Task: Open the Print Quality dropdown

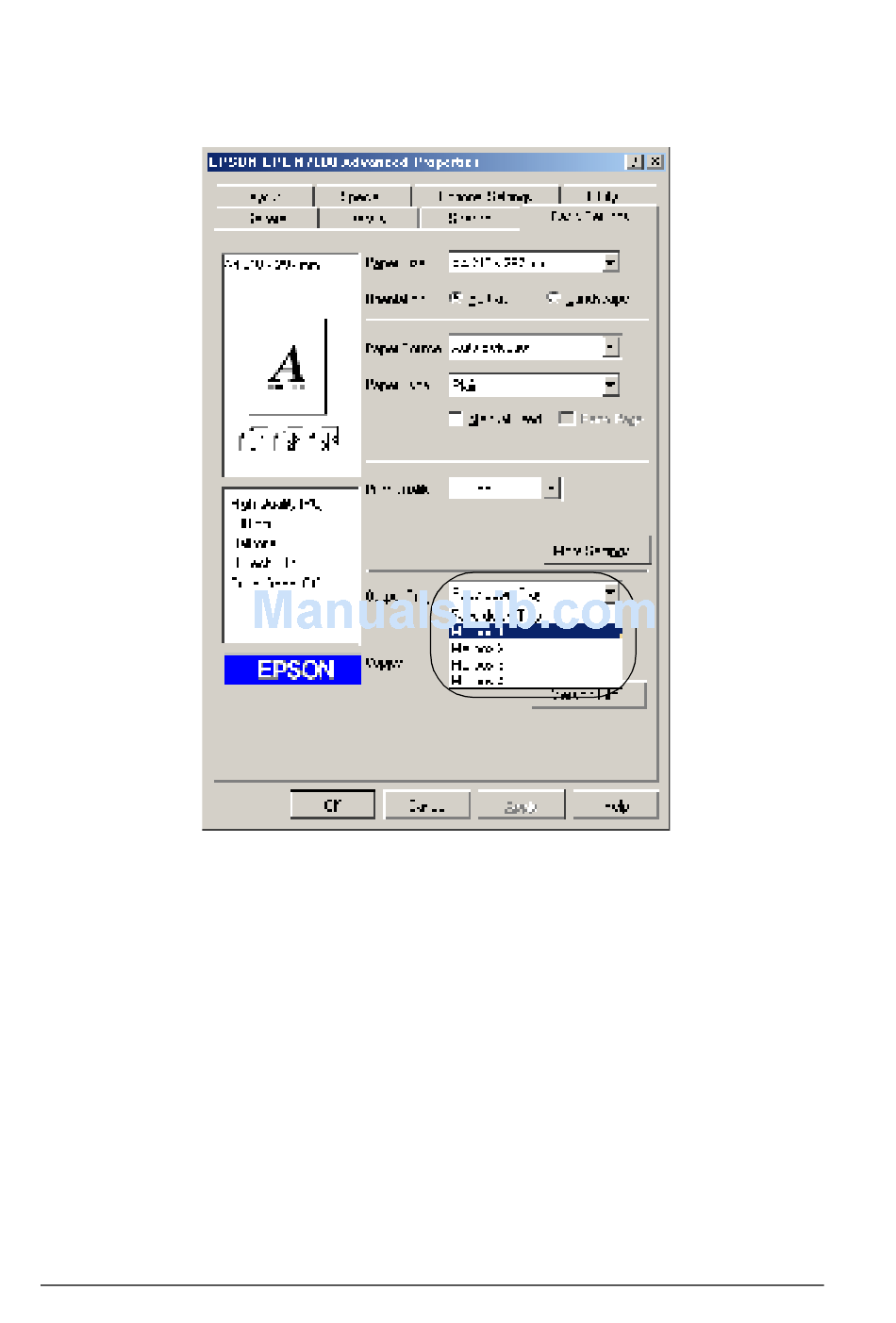Action: (552, 488)
